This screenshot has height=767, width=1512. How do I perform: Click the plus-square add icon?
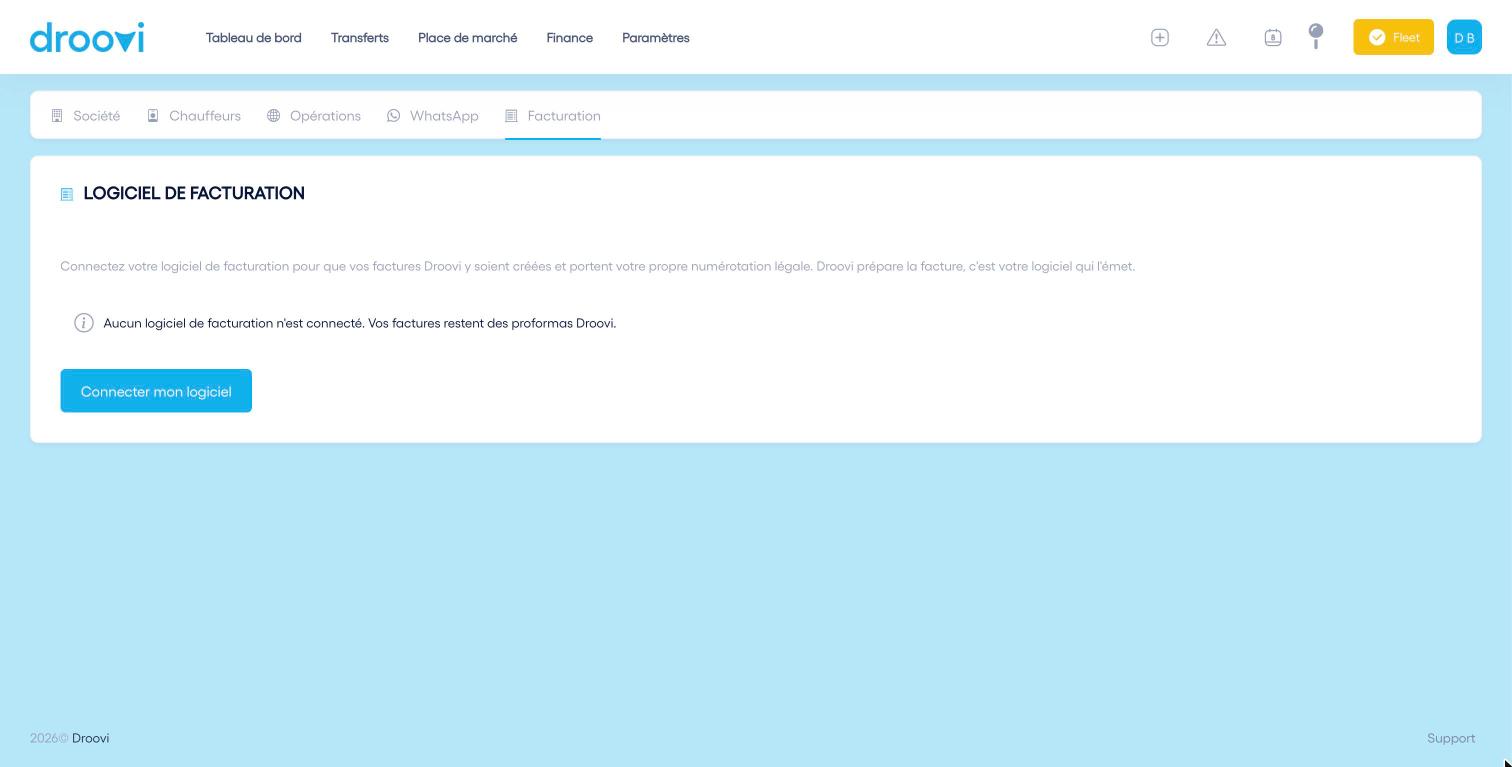coord(1160,38)
